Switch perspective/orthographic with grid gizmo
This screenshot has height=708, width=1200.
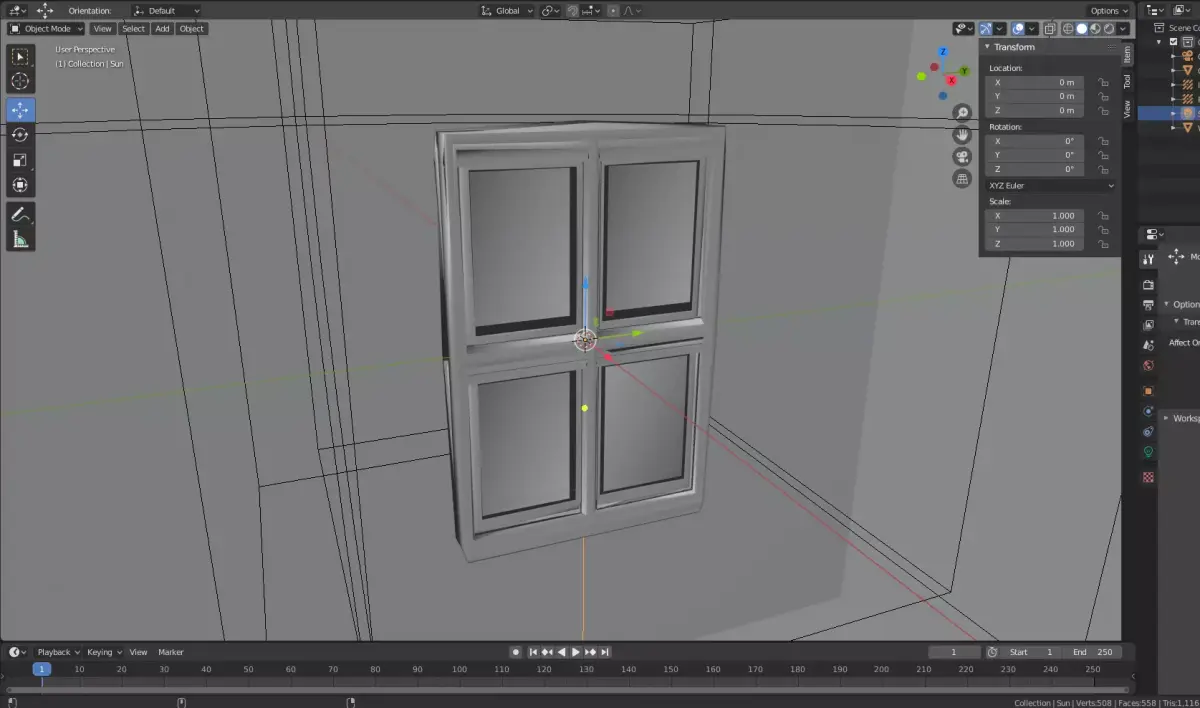point(962,179)
